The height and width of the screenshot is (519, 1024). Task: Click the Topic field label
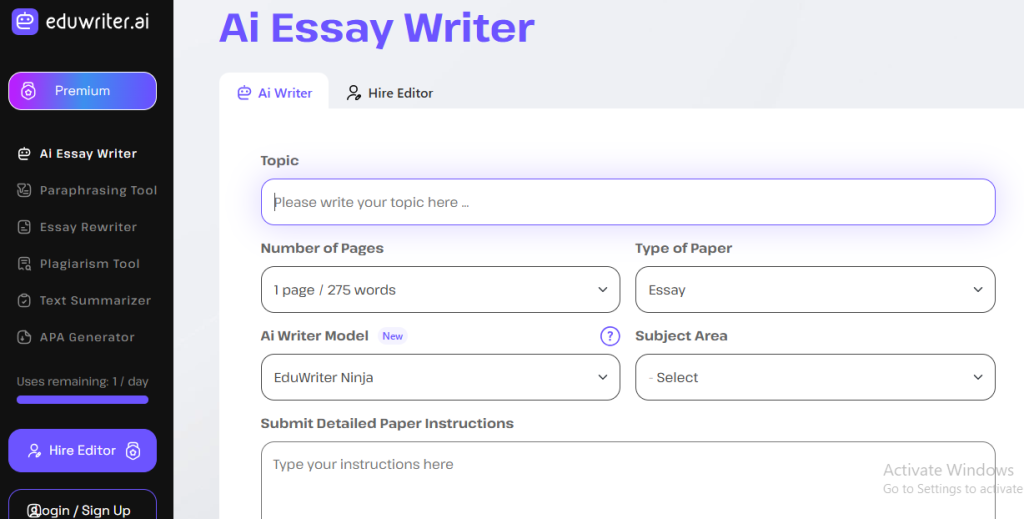[280, 161]
